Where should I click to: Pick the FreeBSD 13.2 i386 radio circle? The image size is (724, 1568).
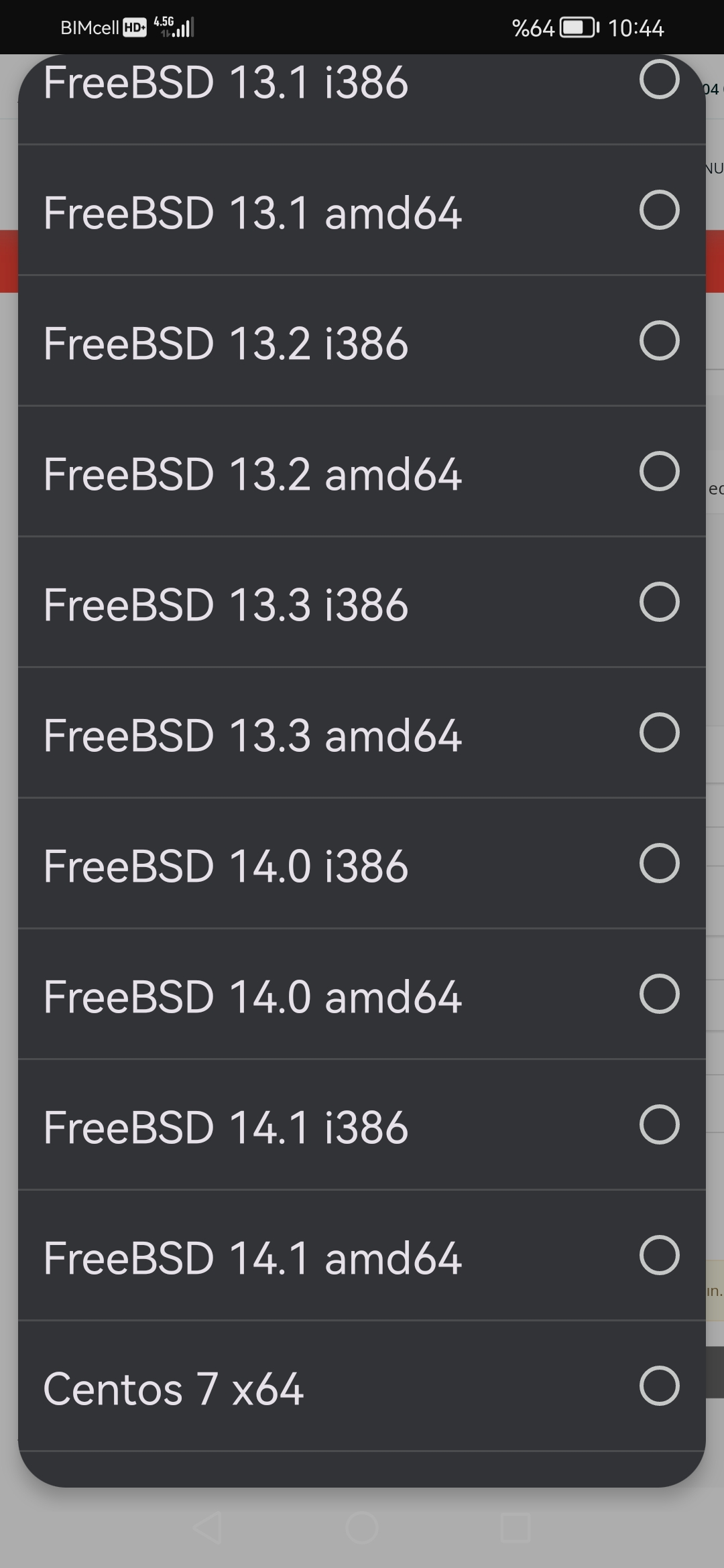(x=660, y=340)
